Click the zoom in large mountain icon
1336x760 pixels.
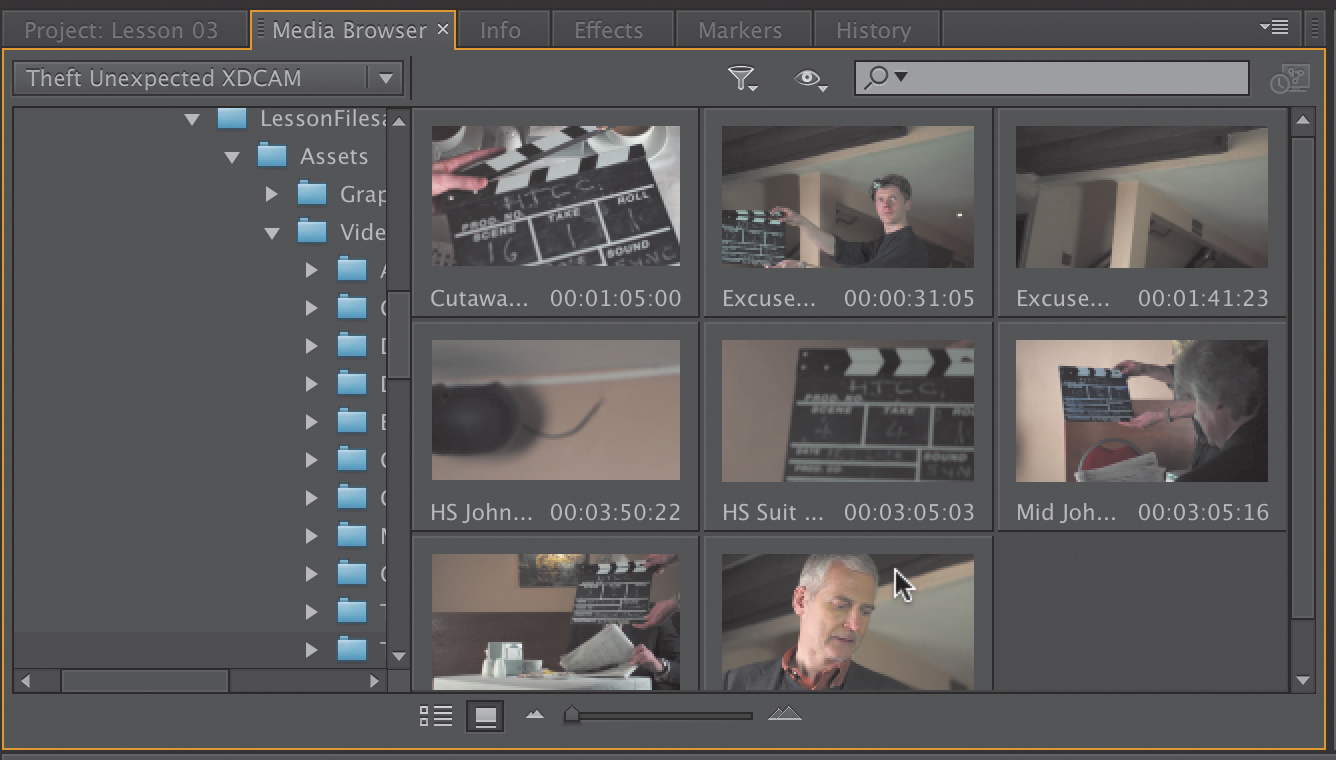coord(785,713)
